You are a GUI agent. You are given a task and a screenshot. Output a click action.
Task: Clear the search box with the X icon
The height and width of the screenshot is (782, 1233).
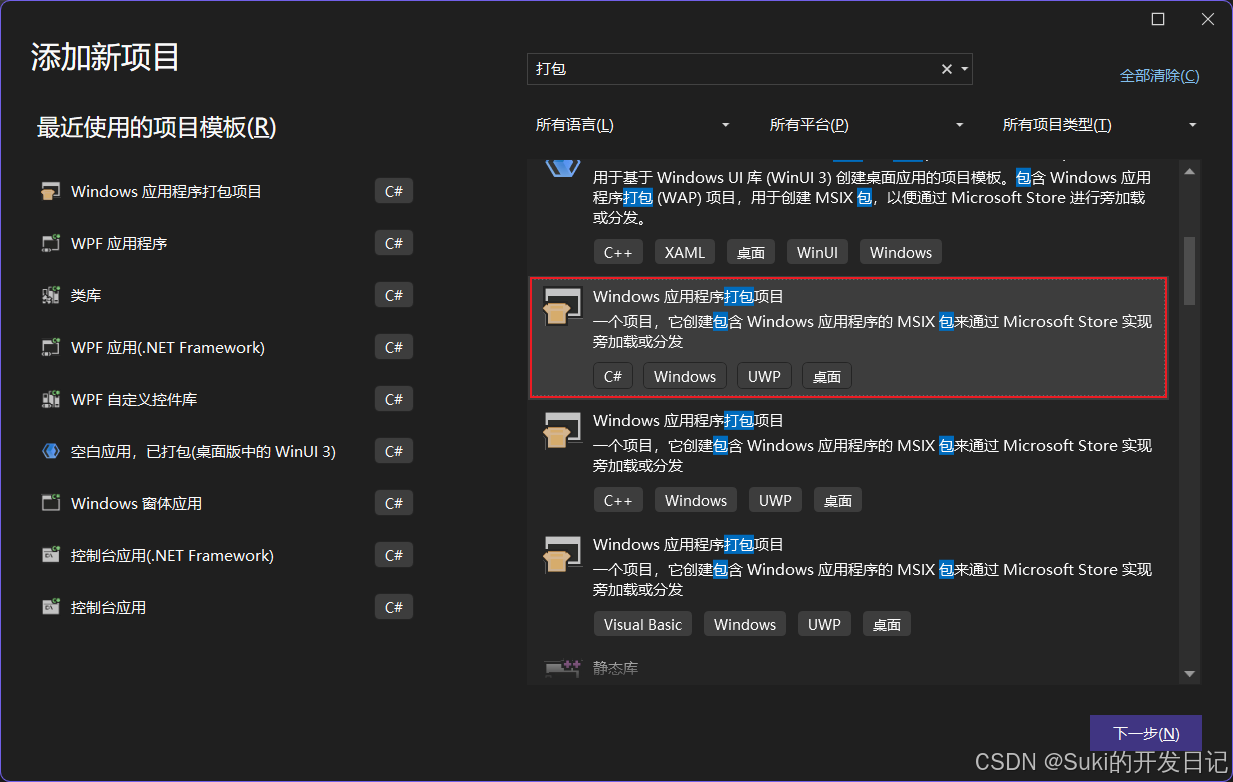[947, 69]
